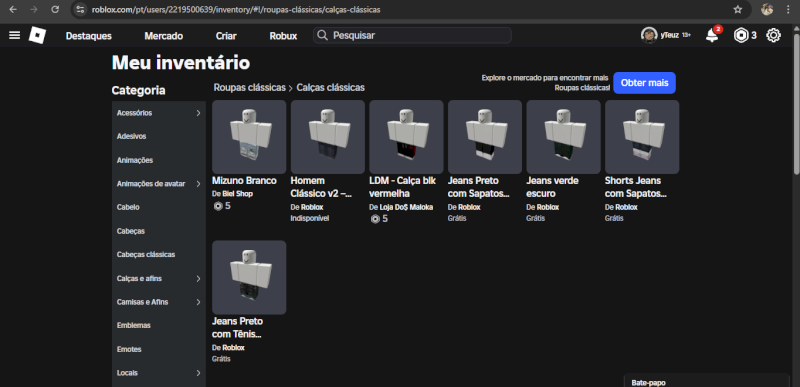Reload the page

(x=55, y=10)
